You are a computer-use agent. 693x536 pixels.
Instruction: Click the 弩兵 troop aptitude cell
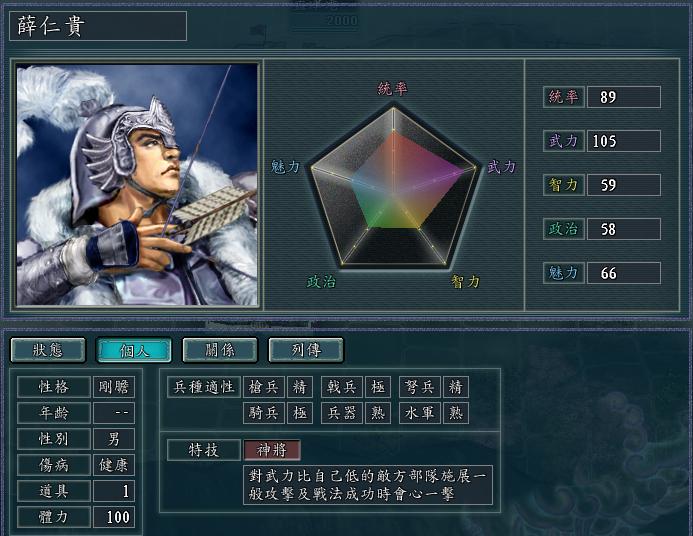[420, 387]
